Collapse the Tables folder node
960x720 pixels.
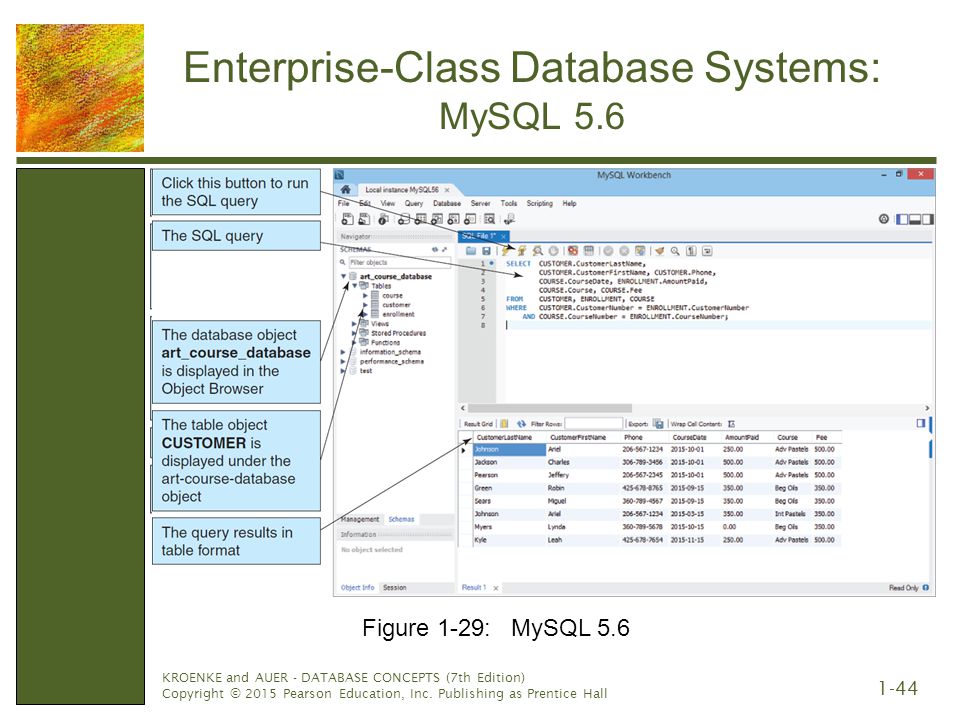[x=354, y=286]
